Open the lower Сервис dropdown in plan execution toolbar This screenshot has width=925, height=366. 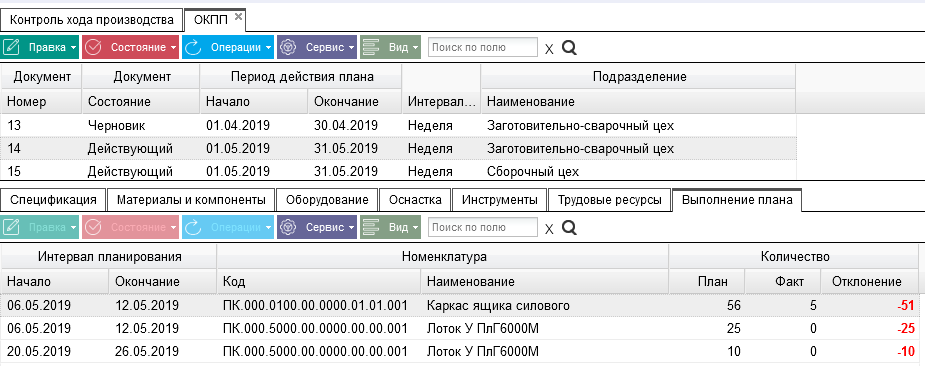click(x=317, y=227)
